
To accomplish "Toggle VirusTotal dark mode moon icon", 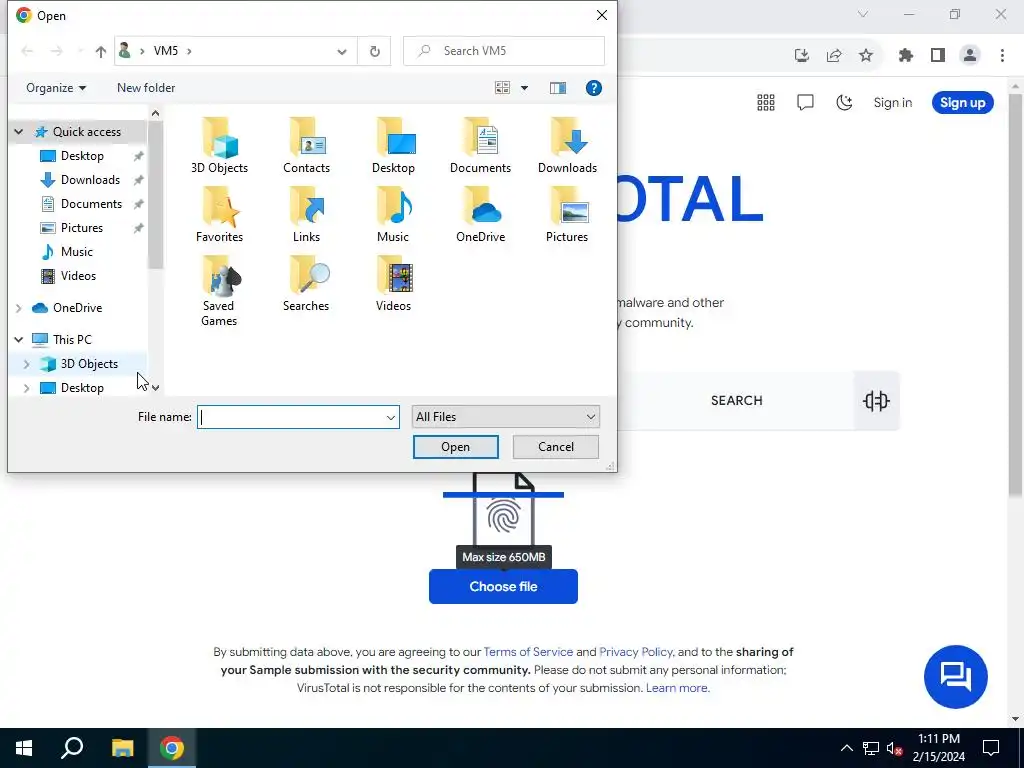I will pyautogui.click(x=844, y=103).
